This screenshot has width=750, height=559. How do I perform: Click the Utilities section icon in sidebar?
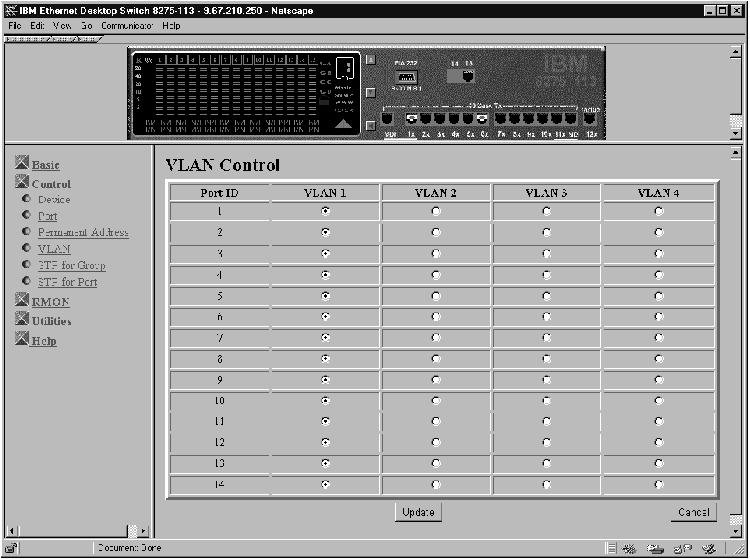(x=23, y=321)
